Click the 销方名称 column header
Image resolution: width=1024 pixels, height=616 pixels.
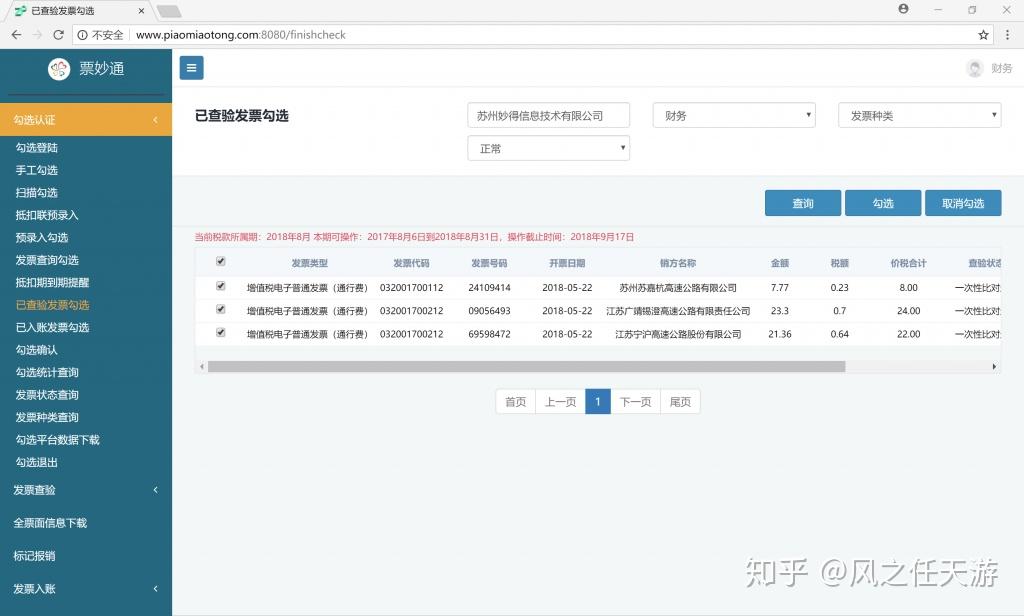click(678, 263)
